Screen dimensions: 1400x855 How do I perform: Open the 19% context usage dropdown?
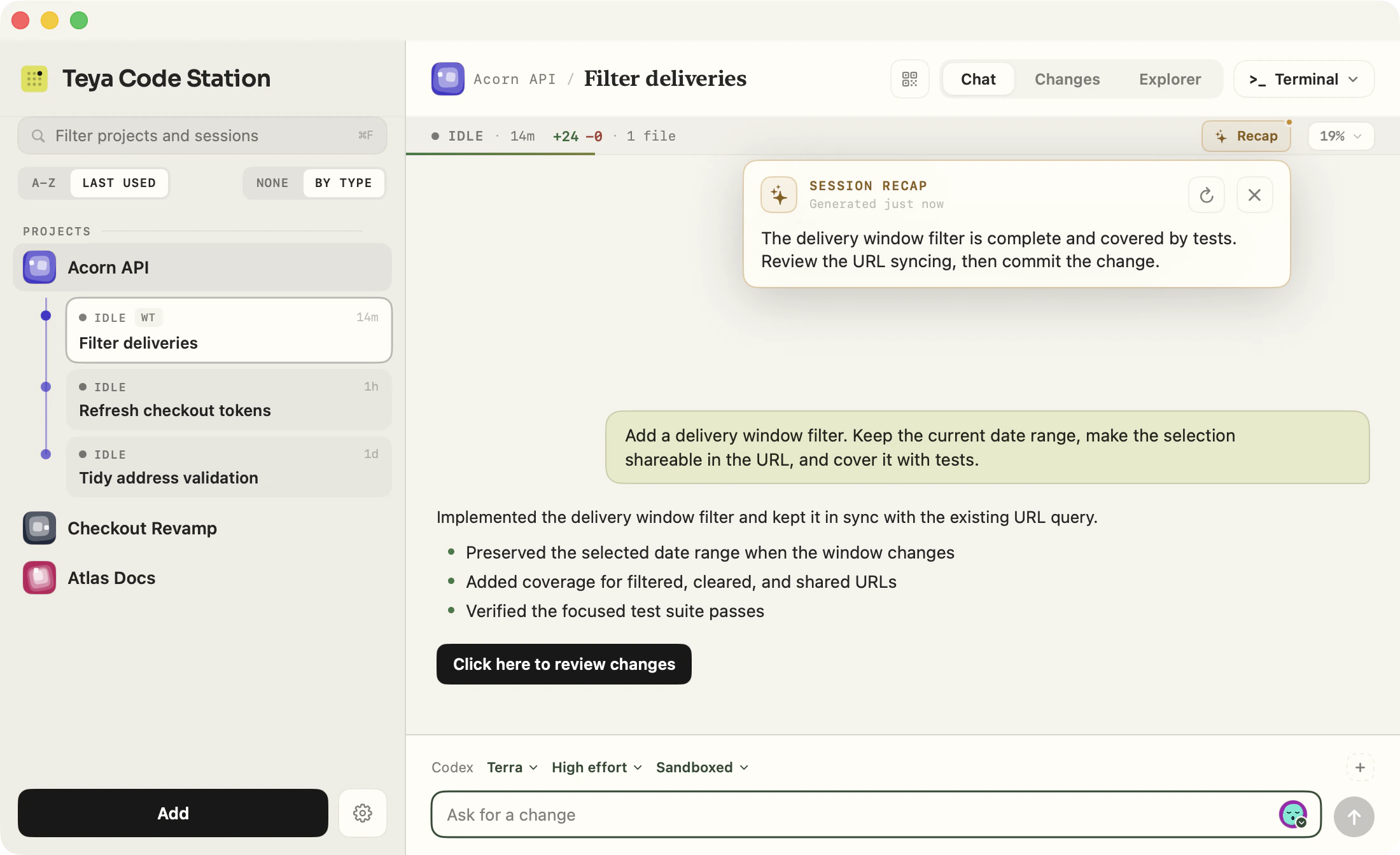tap(1341, 136)
